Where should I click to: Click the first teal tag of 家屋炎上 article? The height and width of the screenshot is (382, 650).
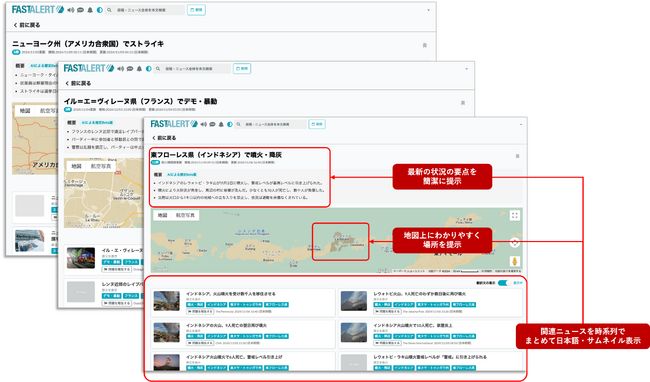pos(382,336)
